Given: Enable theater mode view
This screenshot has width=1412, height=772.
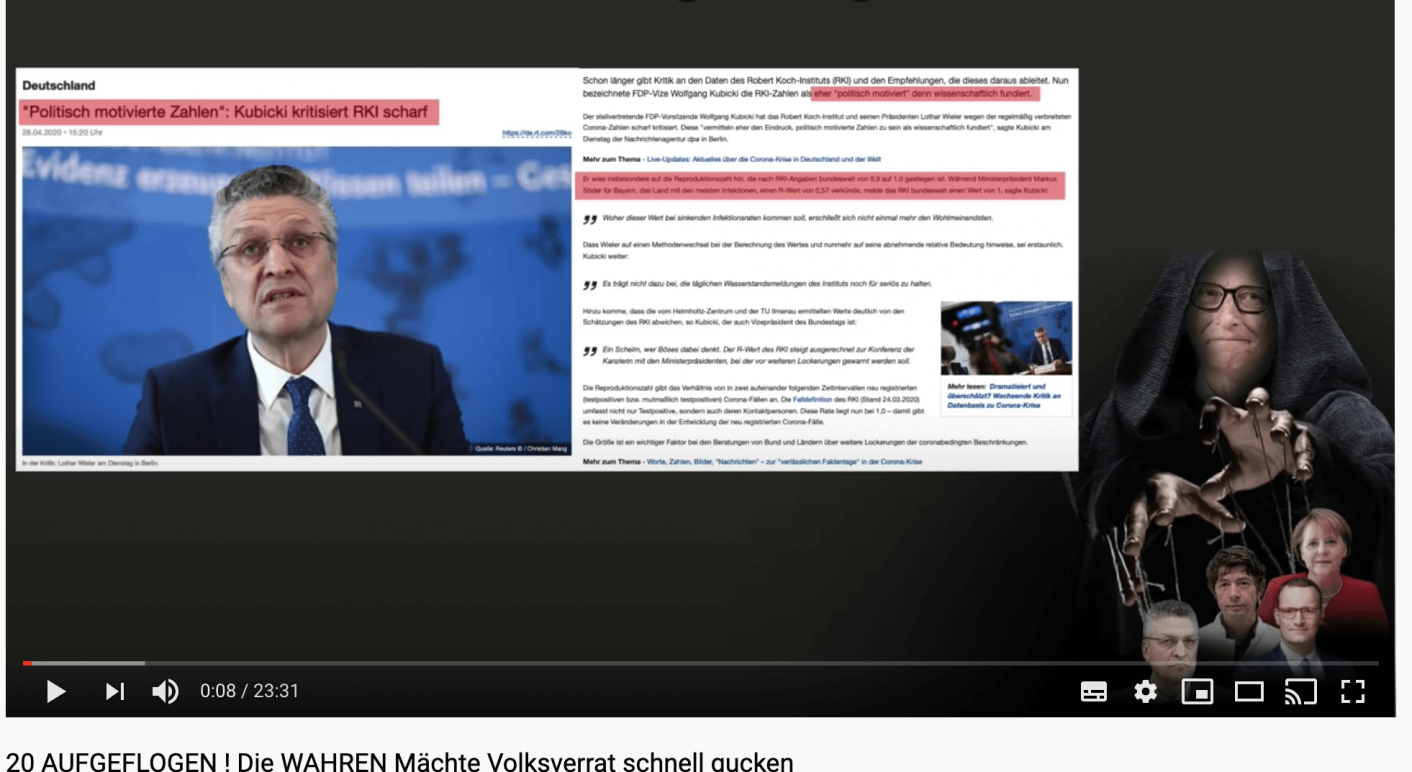Looking at the screenshot, I should click(x=1249, y=691).
